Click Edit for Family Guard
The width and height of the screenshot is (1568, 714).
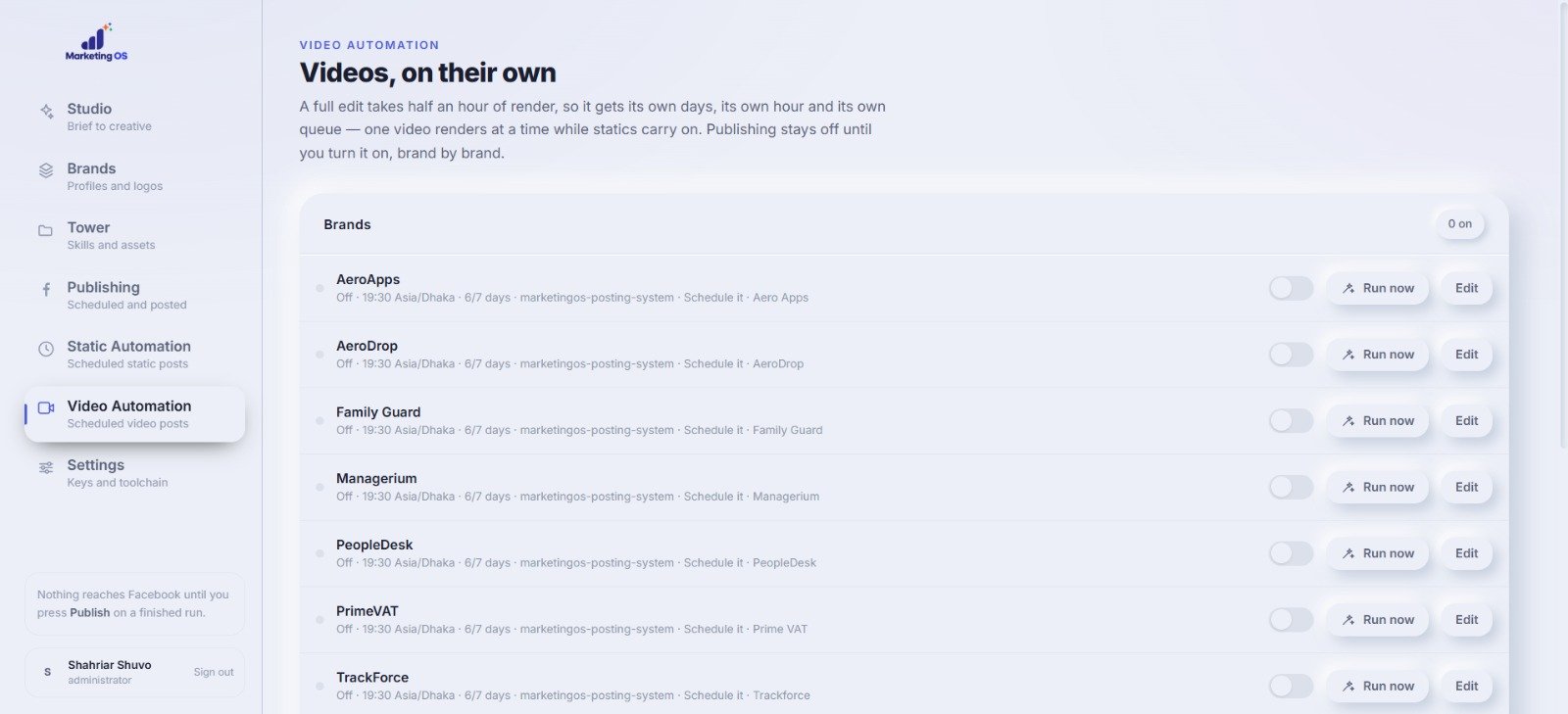click(x=1466, y=420)
